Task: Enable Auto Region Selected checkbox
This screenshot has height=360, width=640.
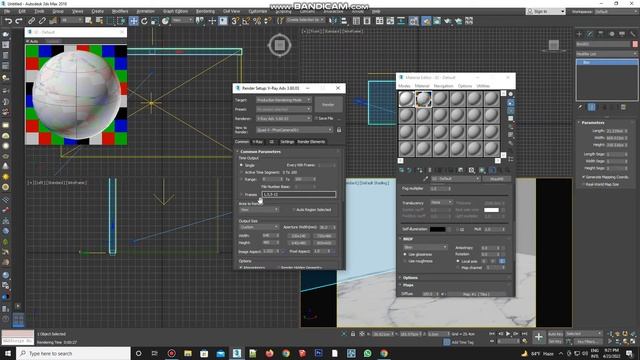Action: [293, 210]
